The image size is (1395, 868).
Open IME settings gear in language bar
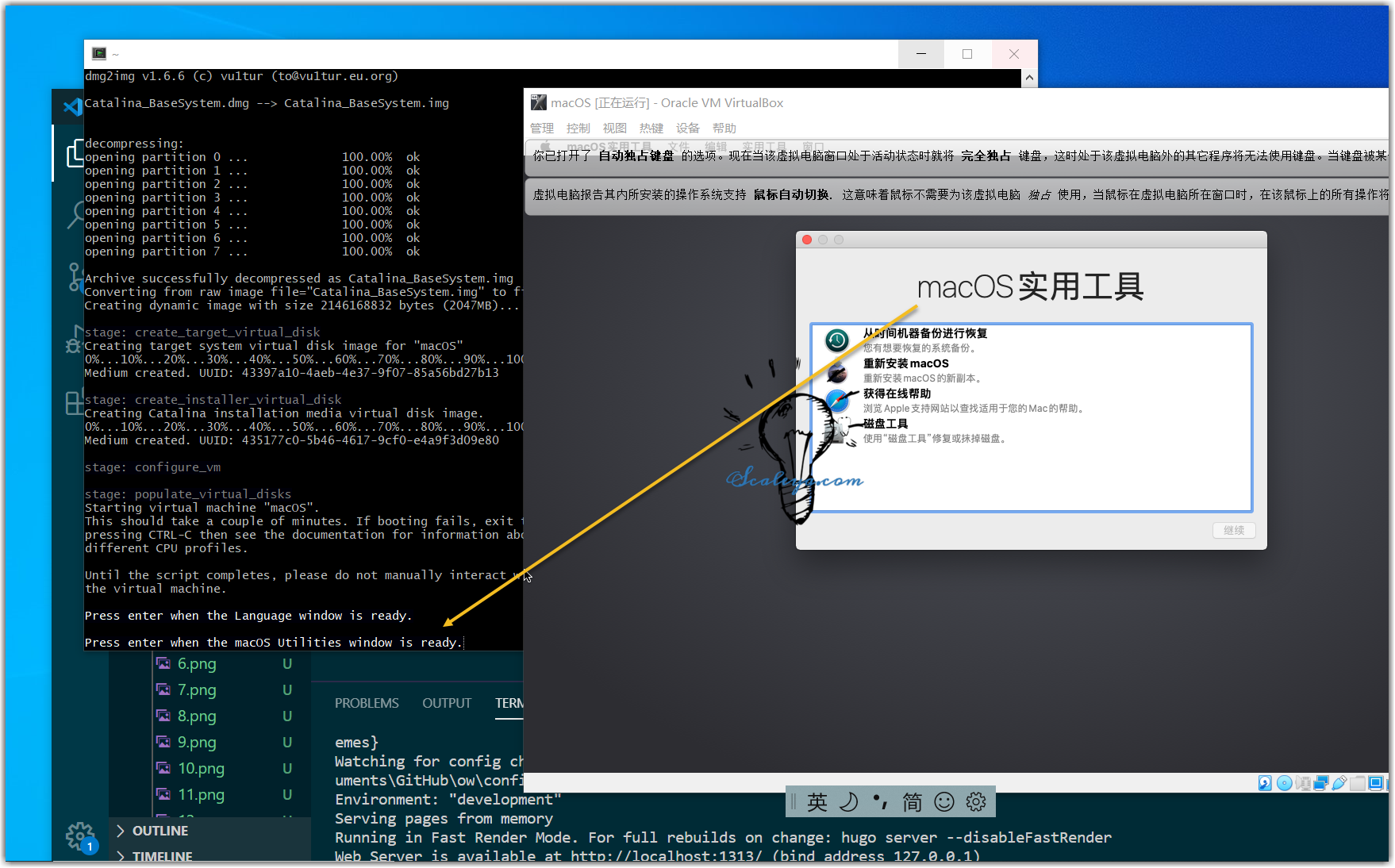[976, 802]
